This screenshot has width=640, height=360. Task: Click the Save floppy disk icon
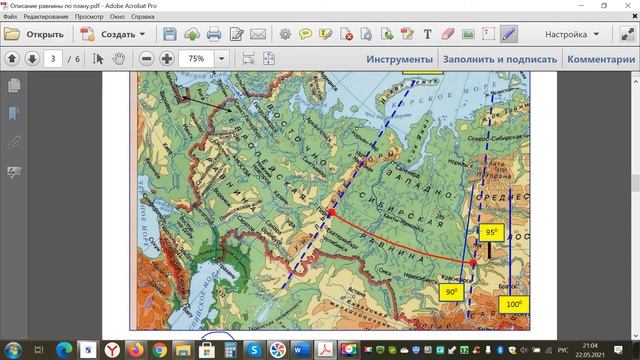[169, 34]
